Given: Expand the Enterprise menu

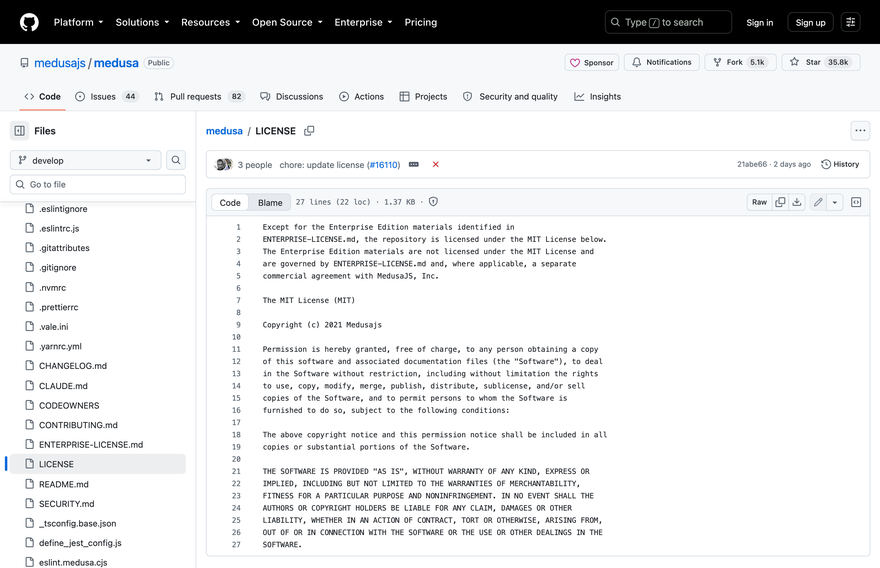Looking at the screenshot, I should (363, 22).
